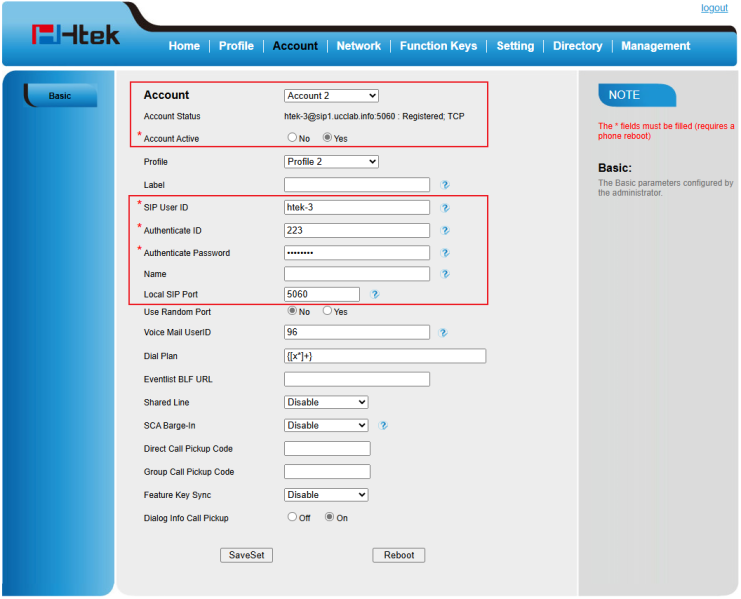Click the Dial Plan input field

click(385, 356)
